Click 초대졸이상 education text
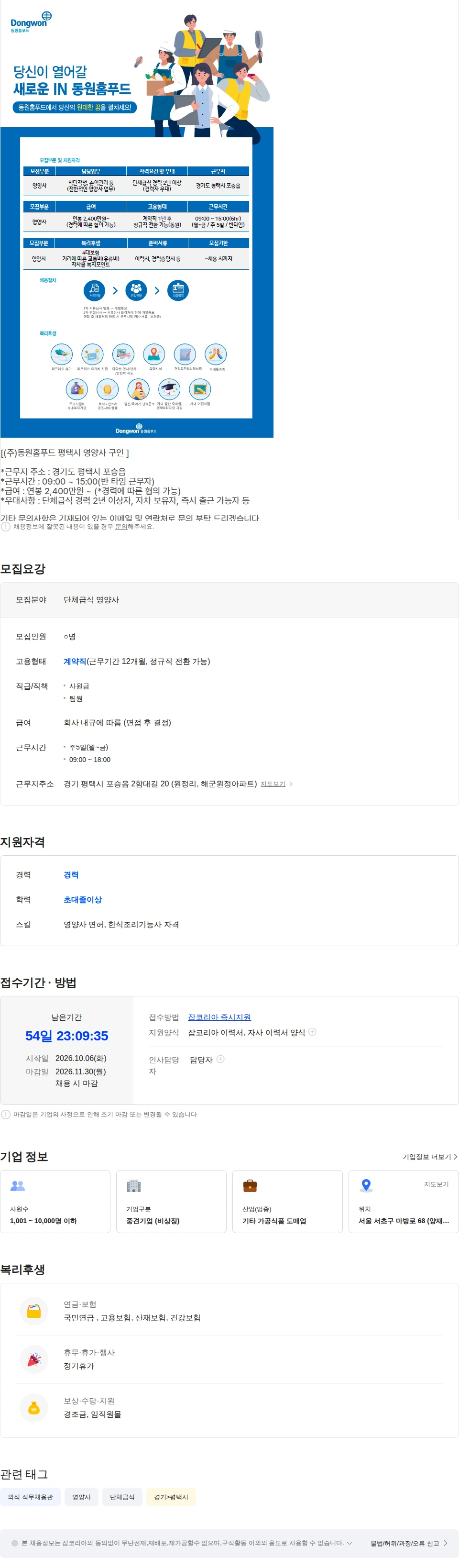 (83, 900)
